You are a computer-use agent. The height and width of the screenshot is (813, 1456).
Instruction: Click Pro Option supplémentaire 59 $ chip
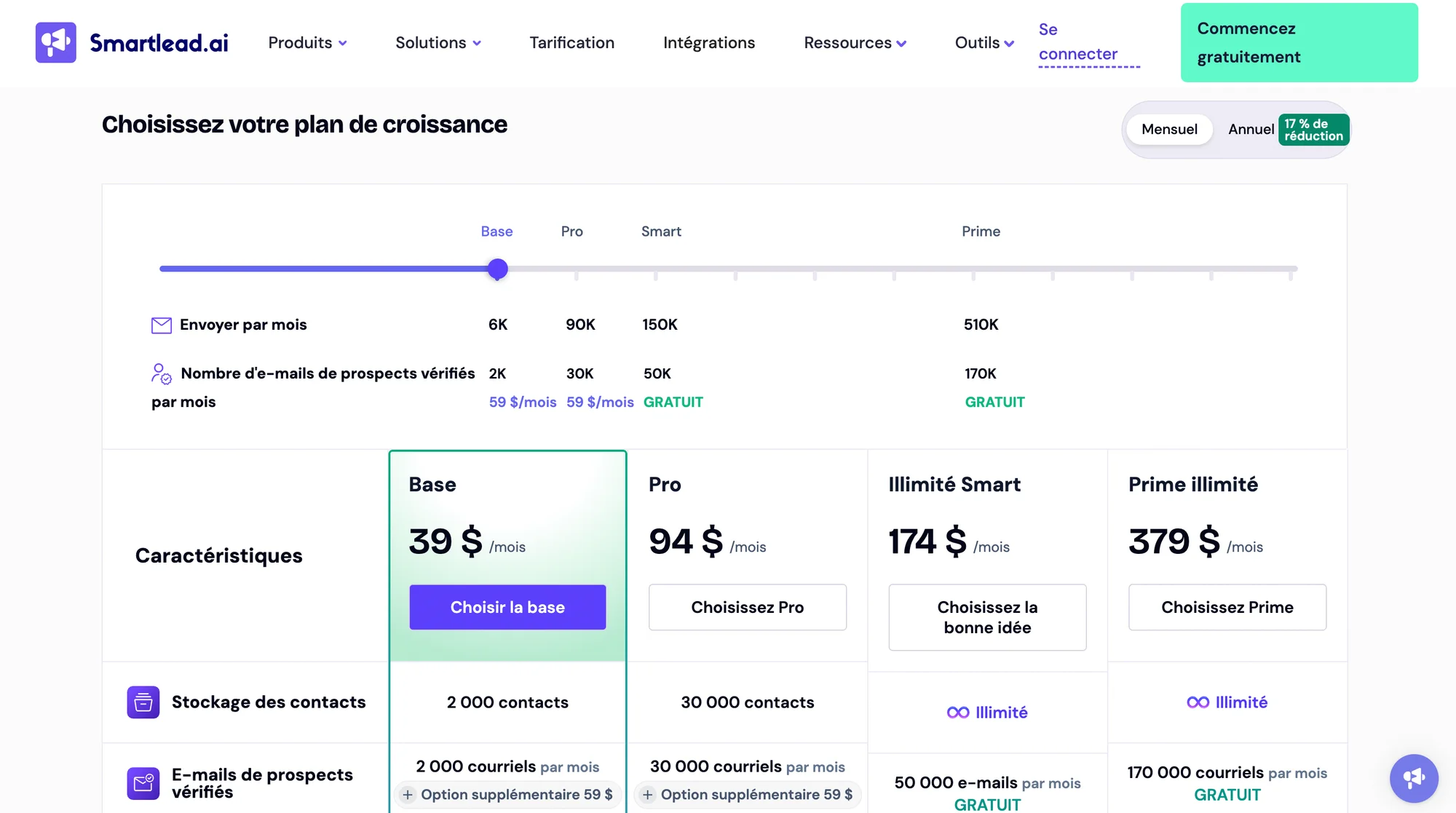click(748, 795)
